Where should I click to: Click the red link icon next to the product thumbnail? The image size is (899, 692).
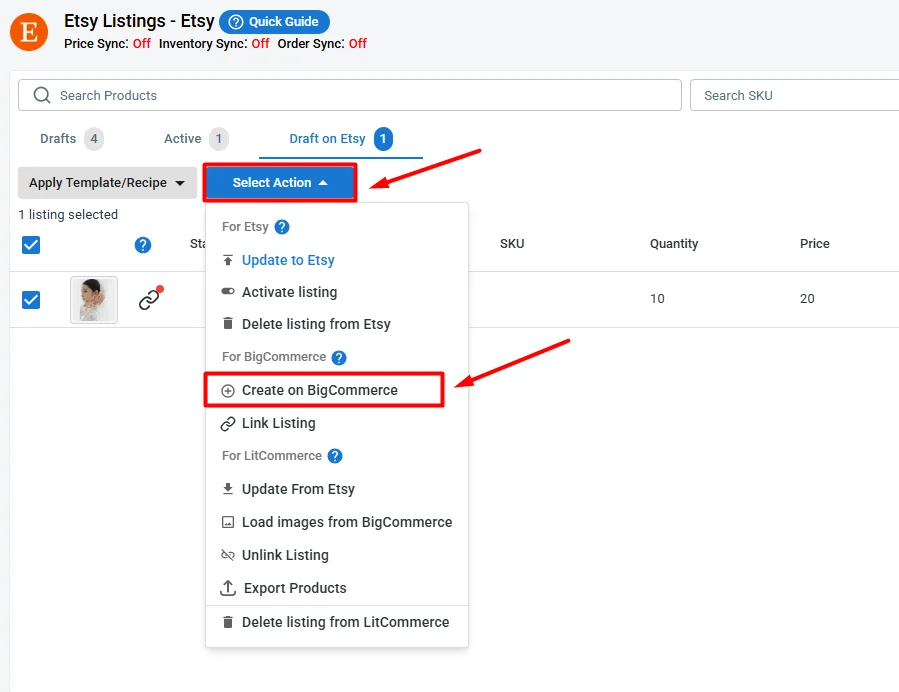(150, 299)
